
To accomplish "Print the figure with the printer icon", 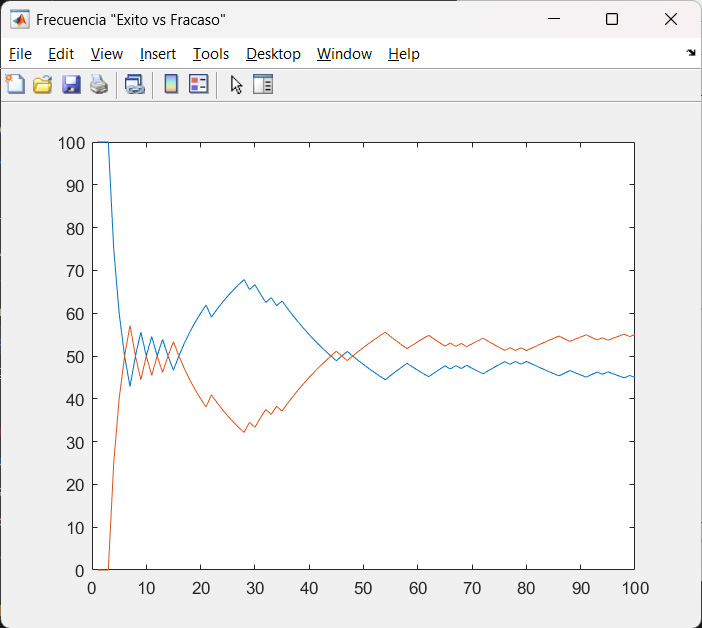I will 98,85.
